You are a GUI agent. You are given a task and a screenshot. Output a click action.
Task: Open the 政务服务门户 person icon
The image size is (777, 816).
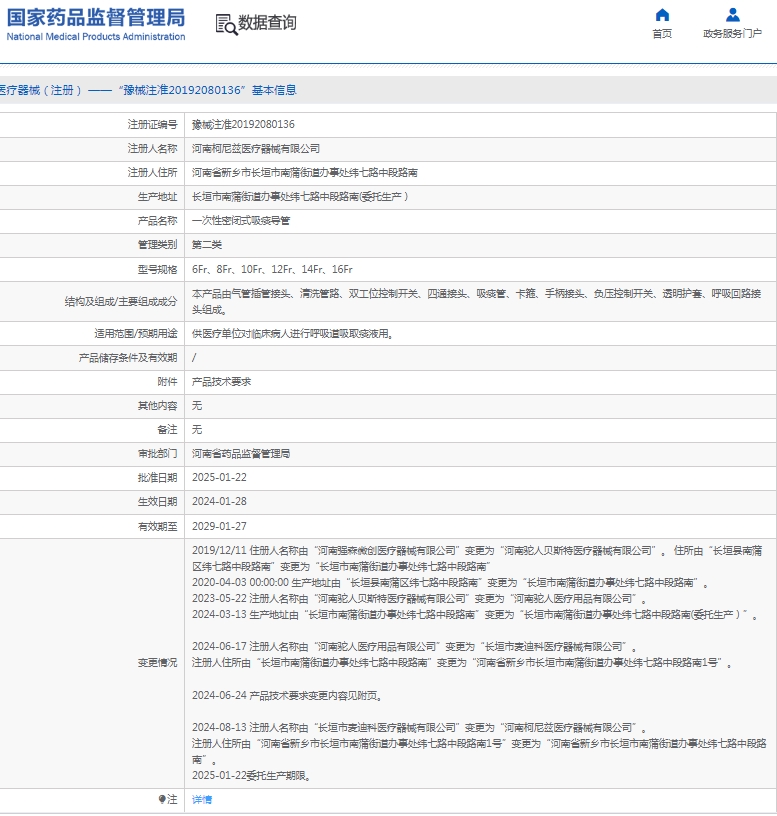[x=733, y=15]
